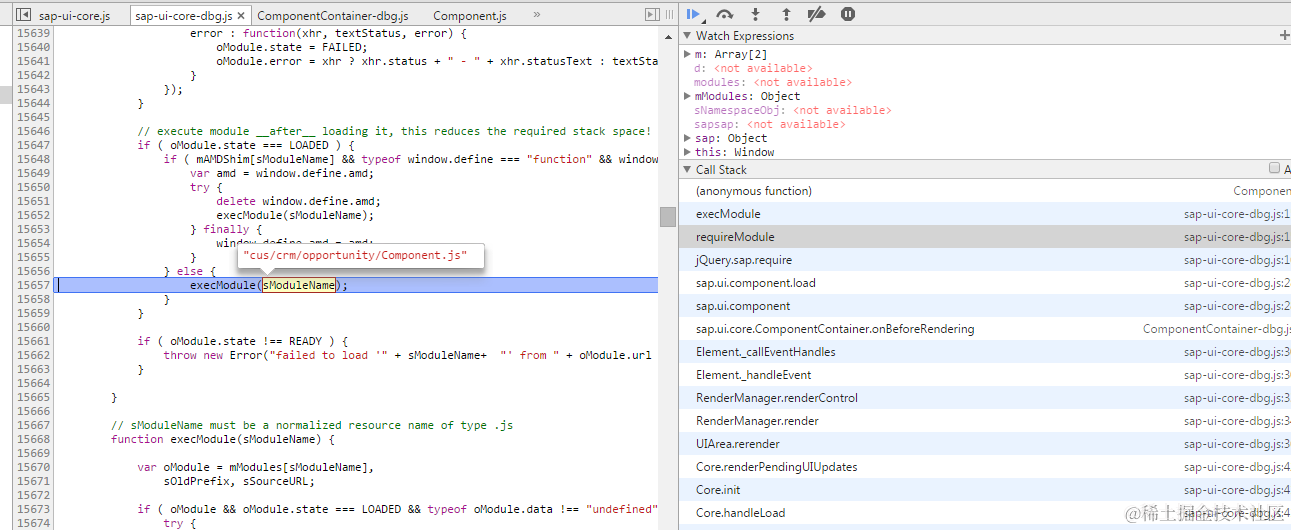The image size is (1291, 530).
Task: Select the UIArea.rerender stack frame
Action: coord(985,444)
